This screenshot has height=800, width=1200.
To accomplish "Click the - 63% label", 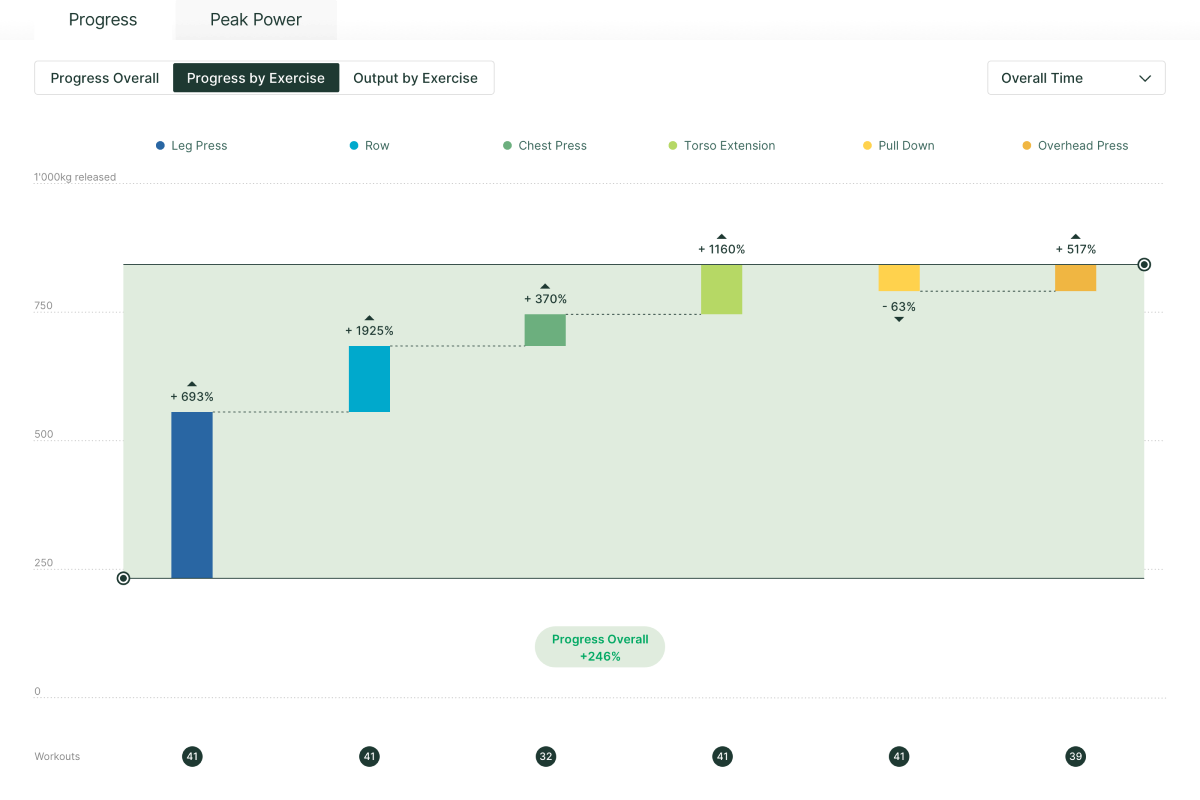I will 899,307.
